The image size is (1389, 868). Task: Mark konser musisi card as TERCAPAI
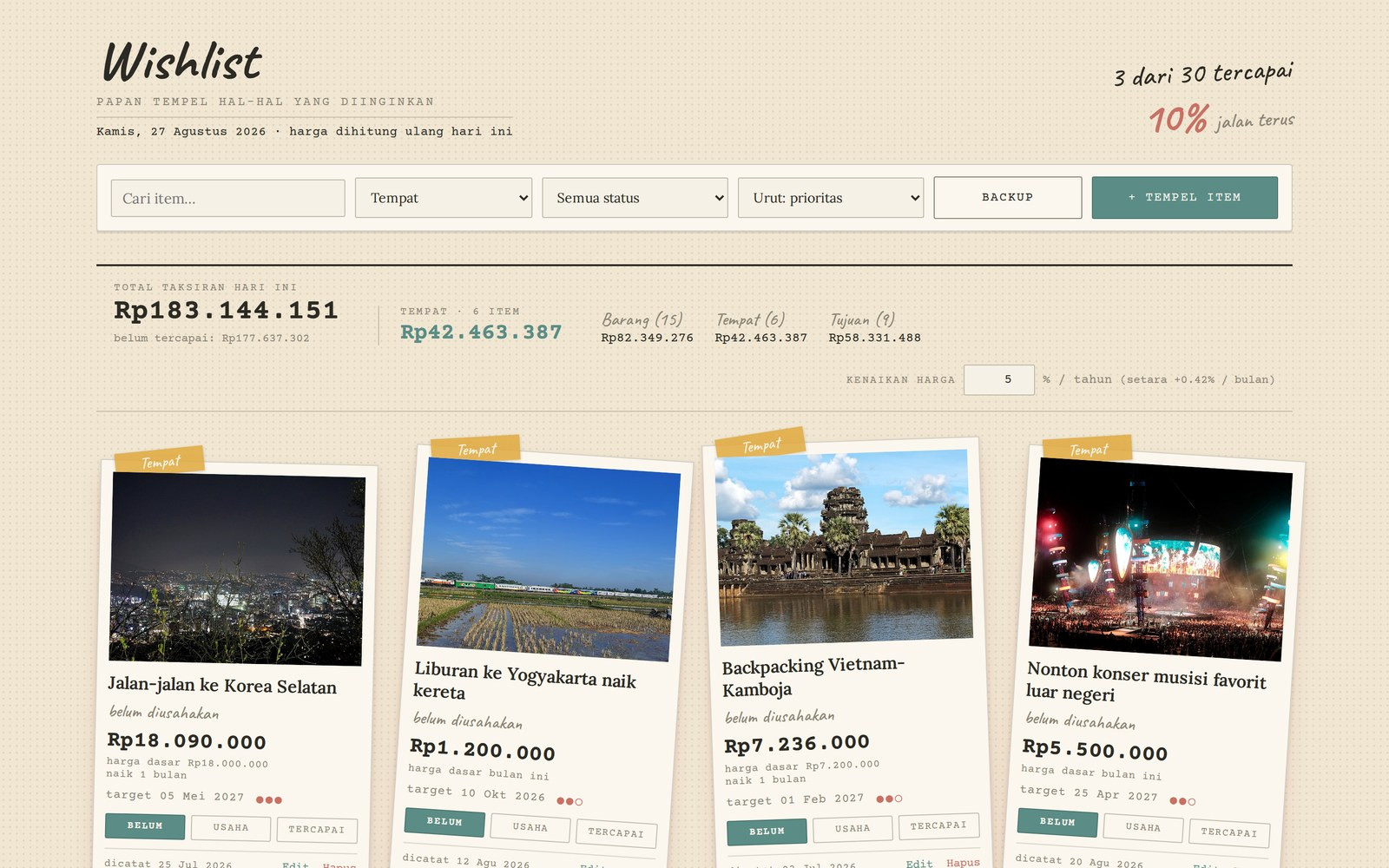(x=1229, y=833)
